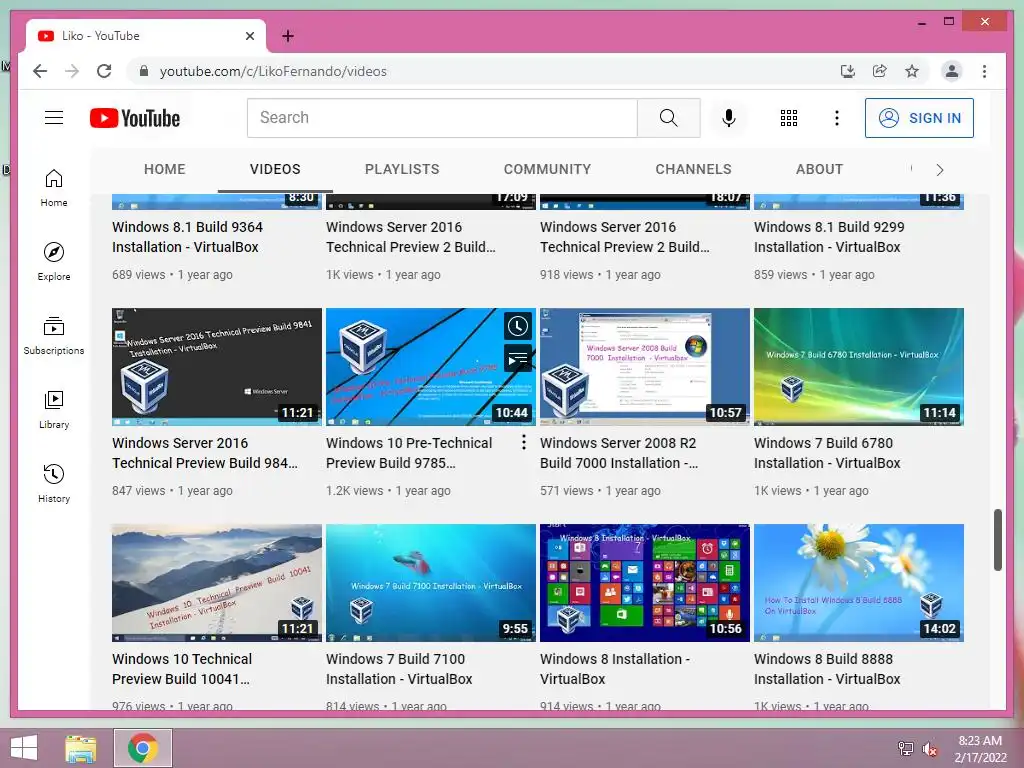
Task: Open a new browser tab
Action: click(x=287, y=36)
